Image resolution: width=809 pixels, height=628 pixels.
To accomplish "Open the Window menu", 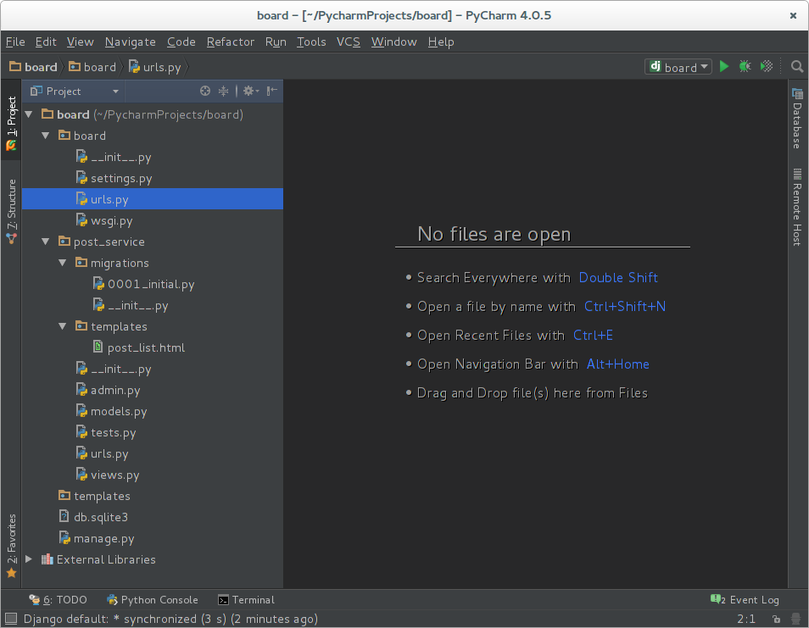I will (394, 42).
